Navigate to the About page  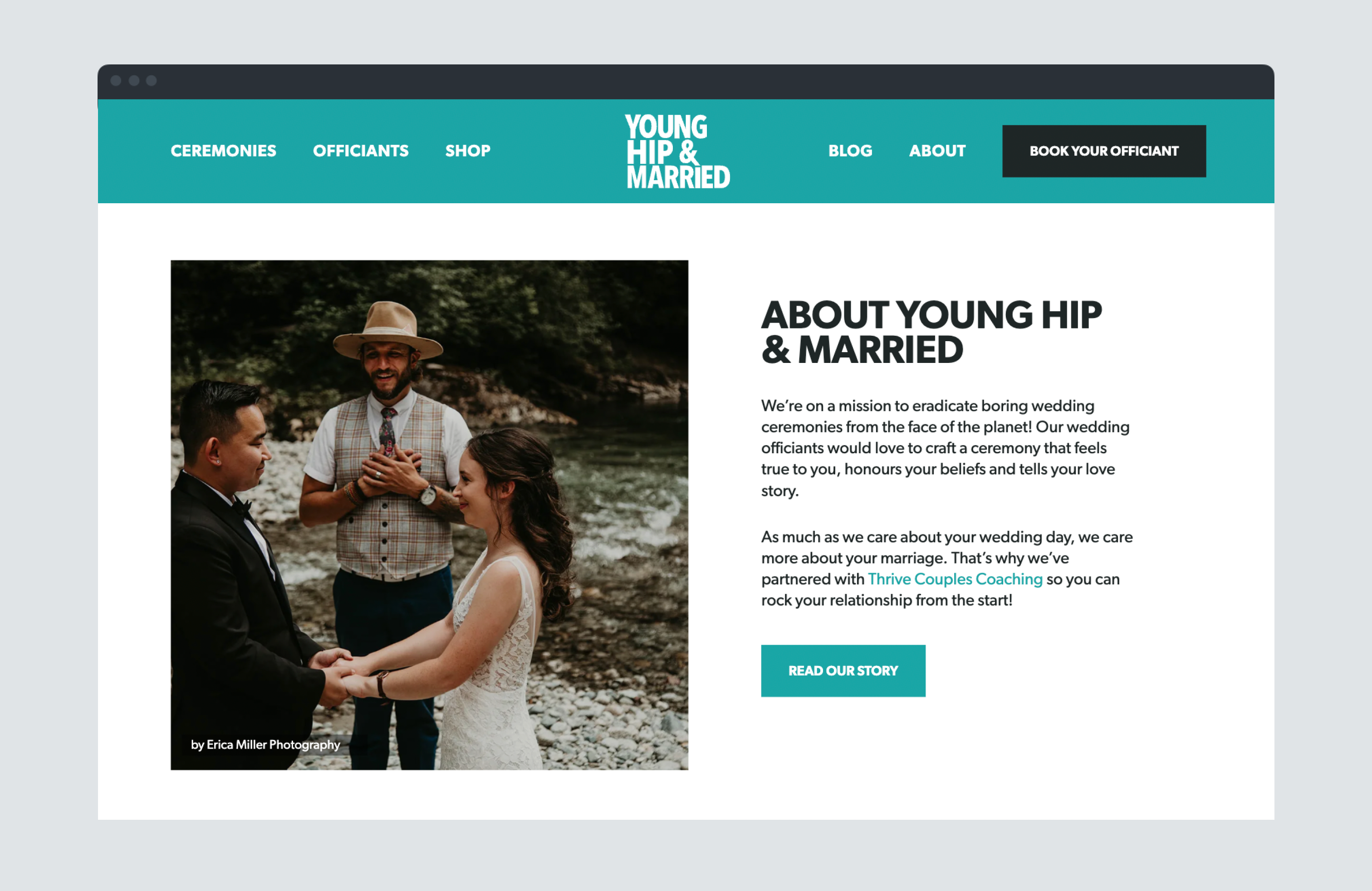click(x=937, y=151)
